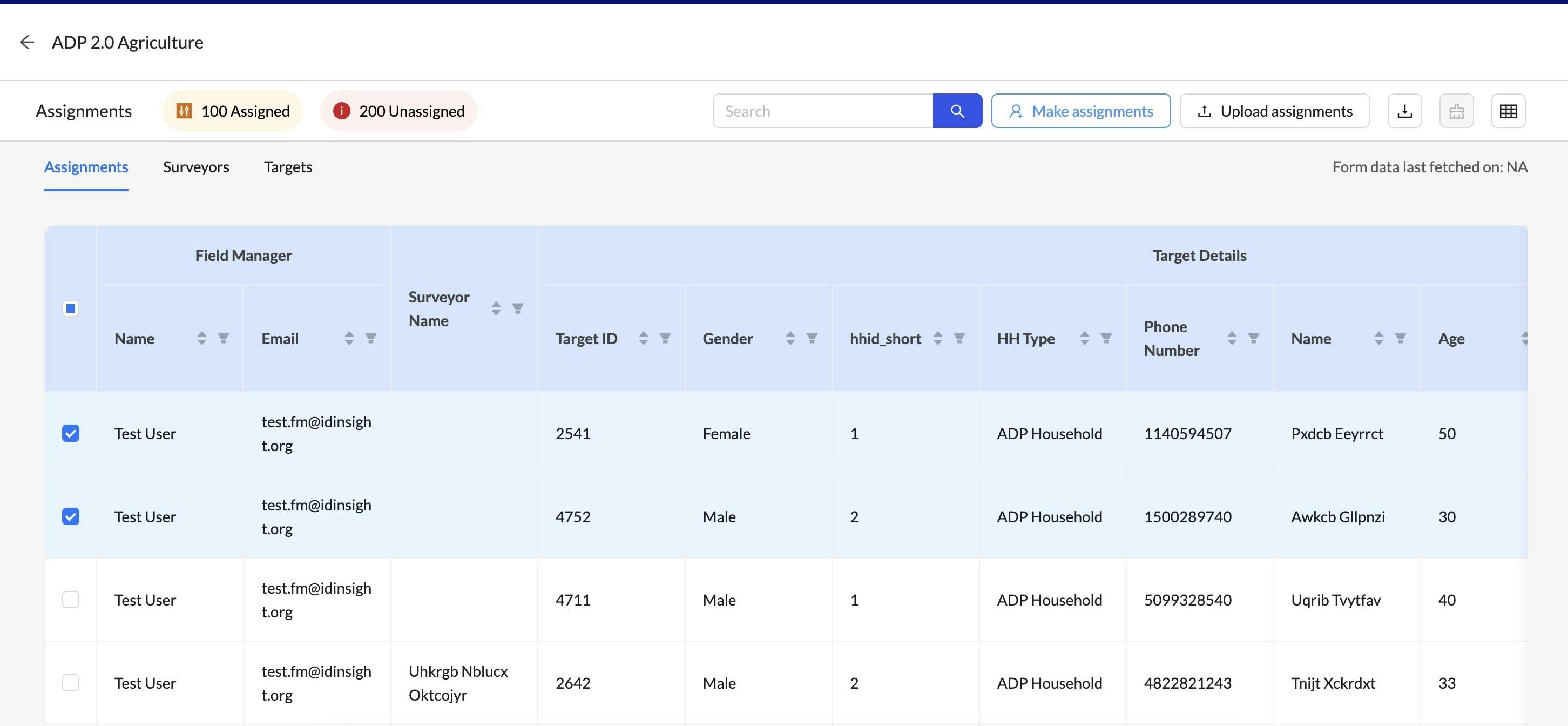Image resolution: width=1568 pixels, height=726 pixels.
Task: Open the Gender column filter funnel
Action: pos(812,338)
